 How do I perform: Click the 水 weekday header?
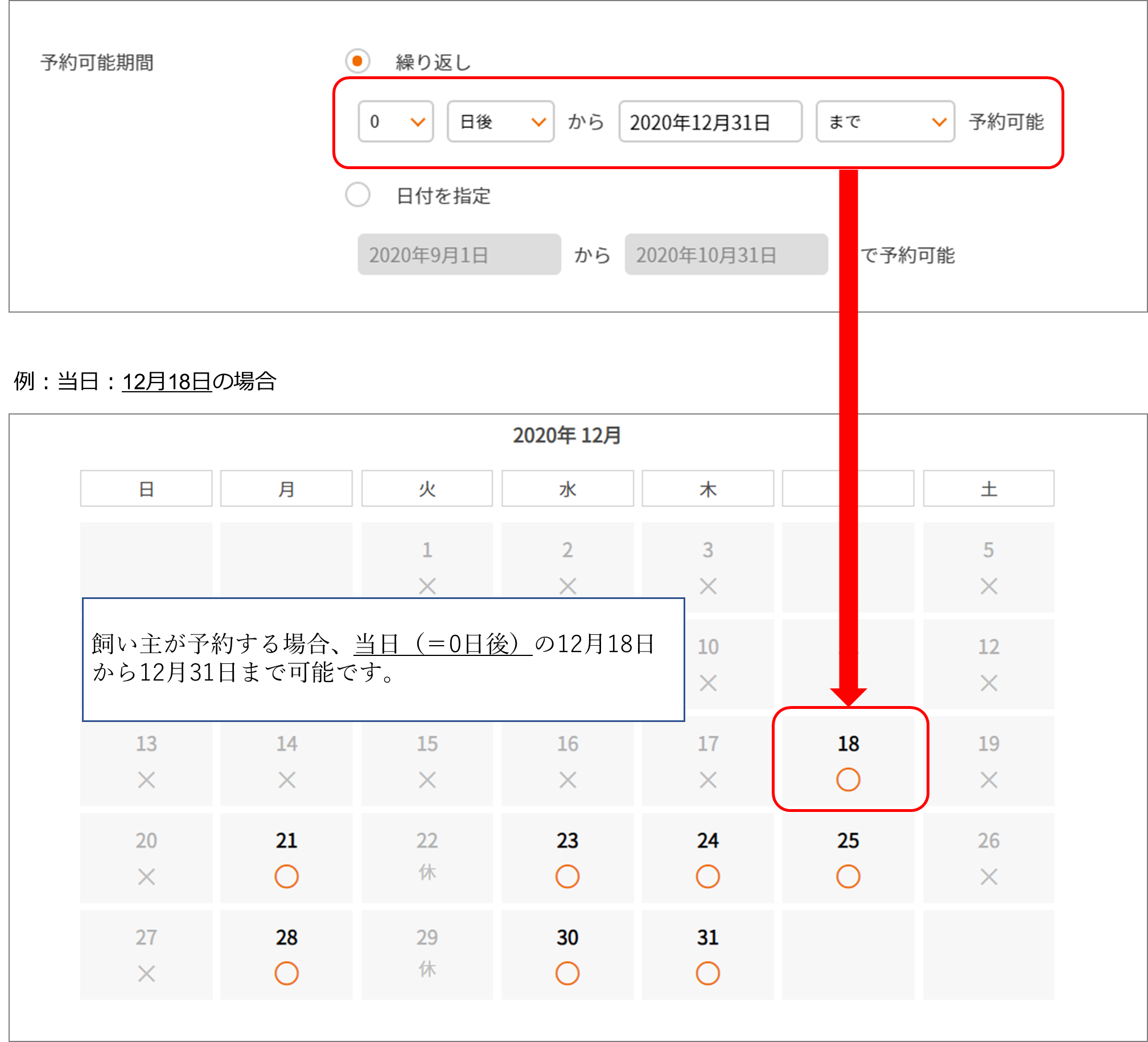tap(567, 488)
